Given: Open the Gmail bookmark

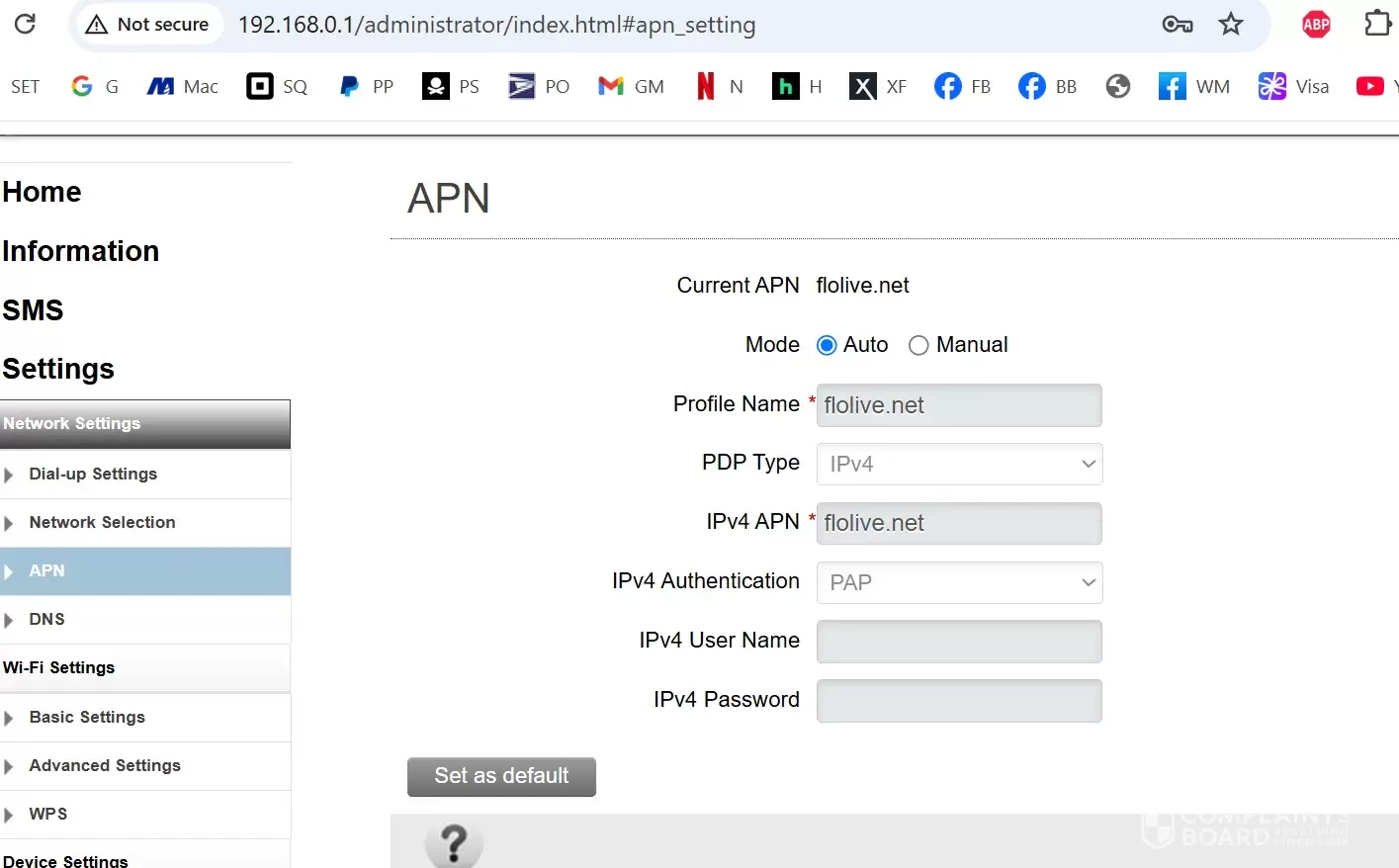Looking at the screenshot, I should [611, 87].
